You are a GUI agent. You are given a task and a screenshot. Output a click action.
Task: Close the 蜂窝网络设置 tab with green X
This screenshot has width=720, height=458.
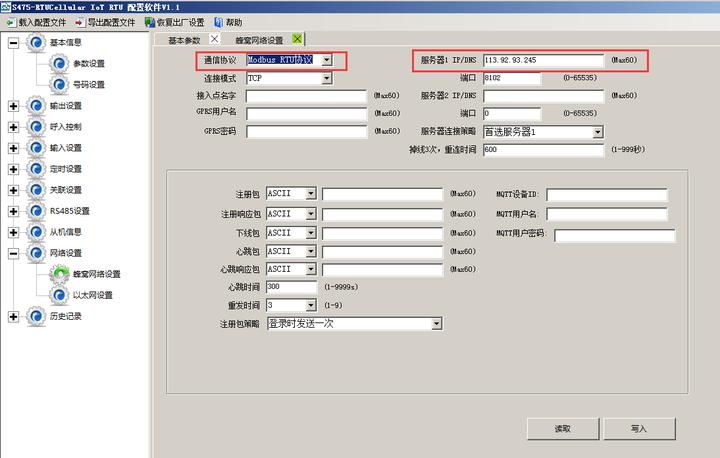(298, 39)
